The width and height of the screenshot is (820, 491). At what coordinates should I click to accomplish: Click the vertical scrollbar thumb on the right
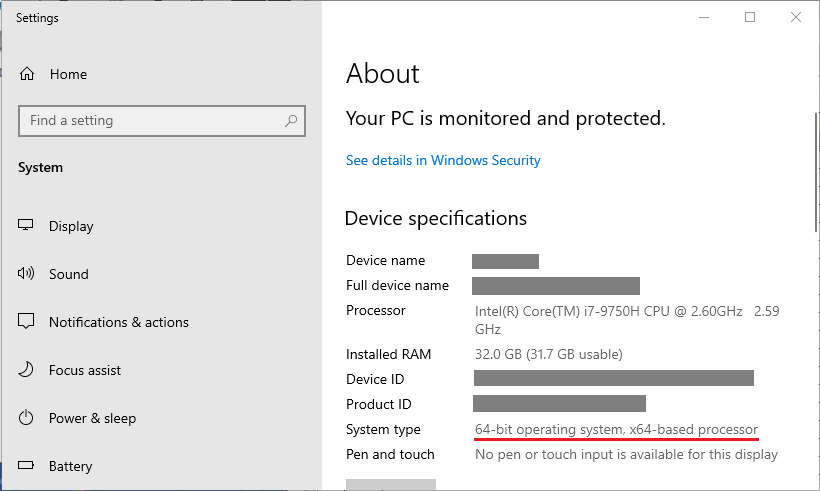[x=816, y=173]
